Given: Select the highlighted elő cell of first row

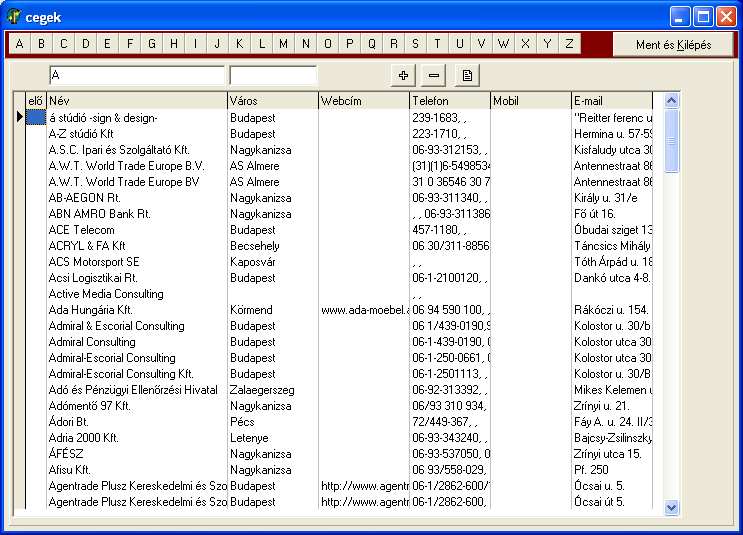Looking at the screenshot, I should (x=36, y=118).
